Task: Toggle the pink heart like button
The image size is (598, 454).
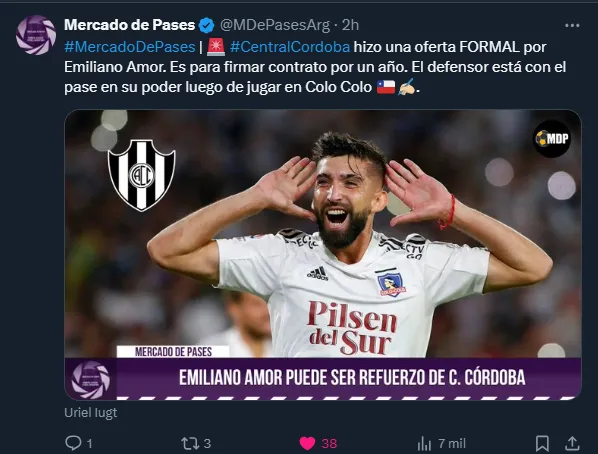Action: click(307, 443)
